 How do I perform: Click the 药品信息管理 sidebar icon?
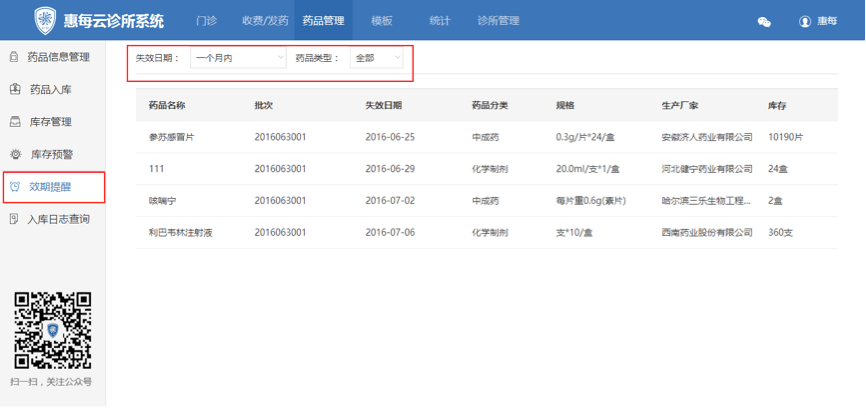14,57
